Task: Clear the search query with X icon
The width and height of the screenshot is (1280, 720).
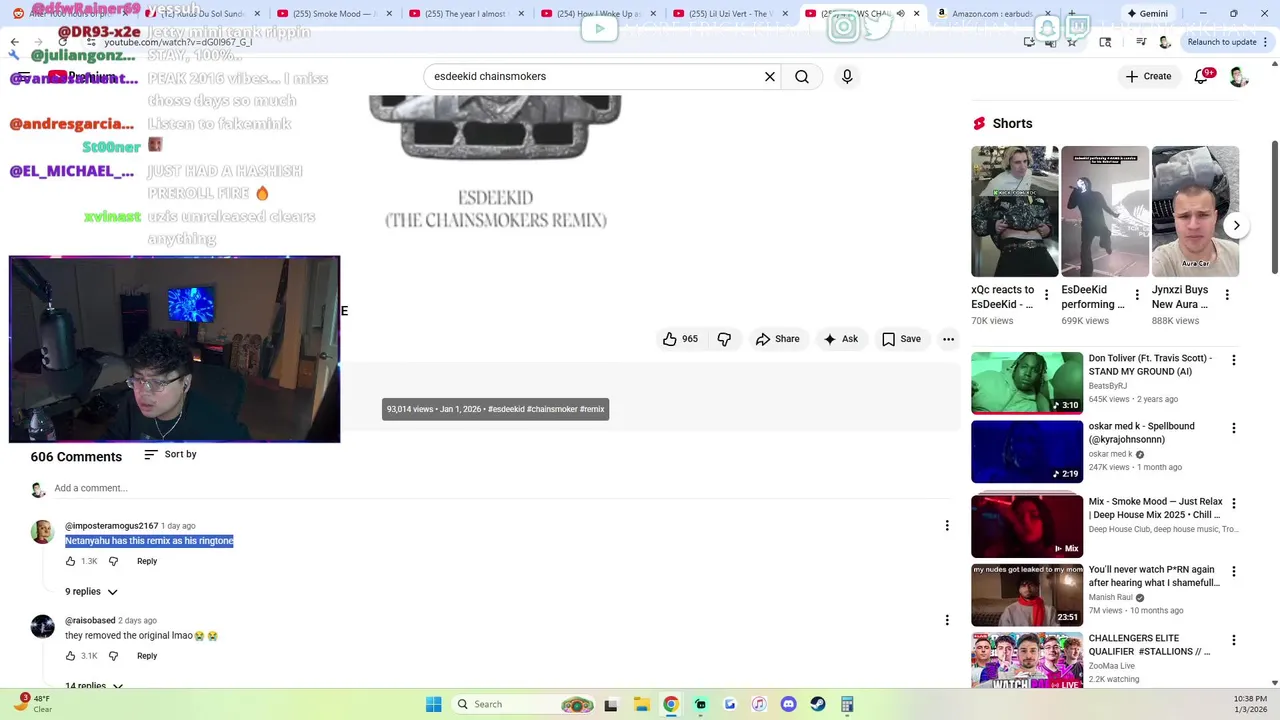Action: click(x=770, y=76)
